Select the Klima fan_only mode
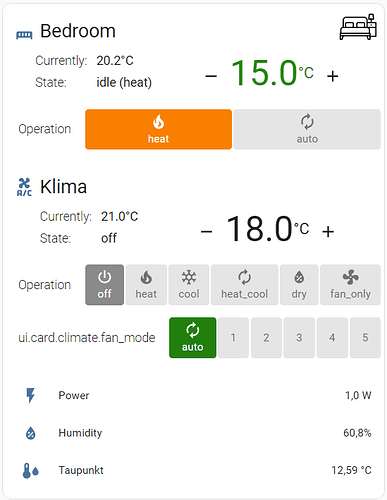 [350, 285]
